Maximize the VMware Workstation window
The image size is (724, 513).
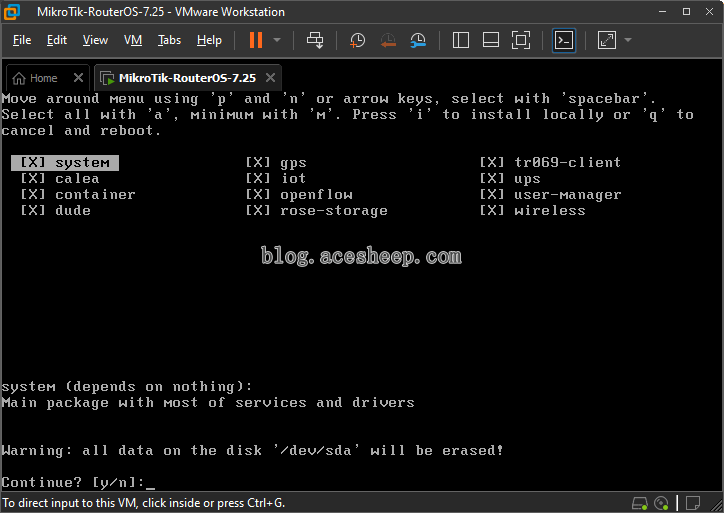pyautogui.click(x=687, y=12)
